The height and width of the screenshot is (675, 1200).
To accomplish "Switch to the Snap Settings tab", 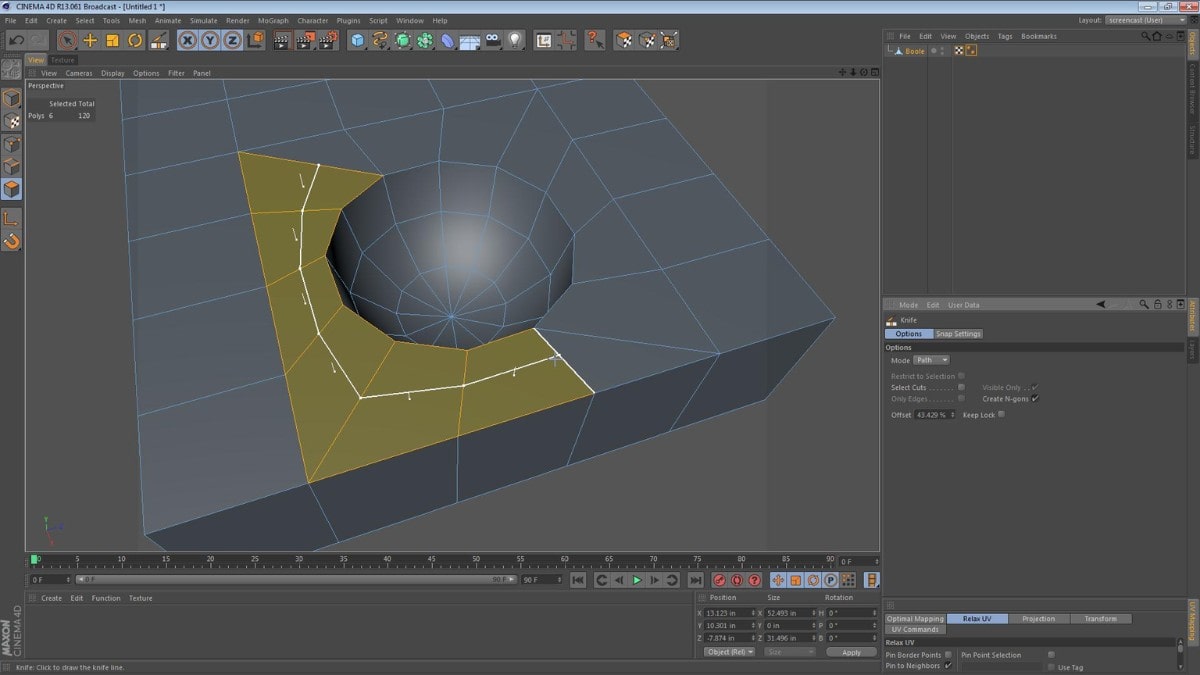I will tap(958, 333).
